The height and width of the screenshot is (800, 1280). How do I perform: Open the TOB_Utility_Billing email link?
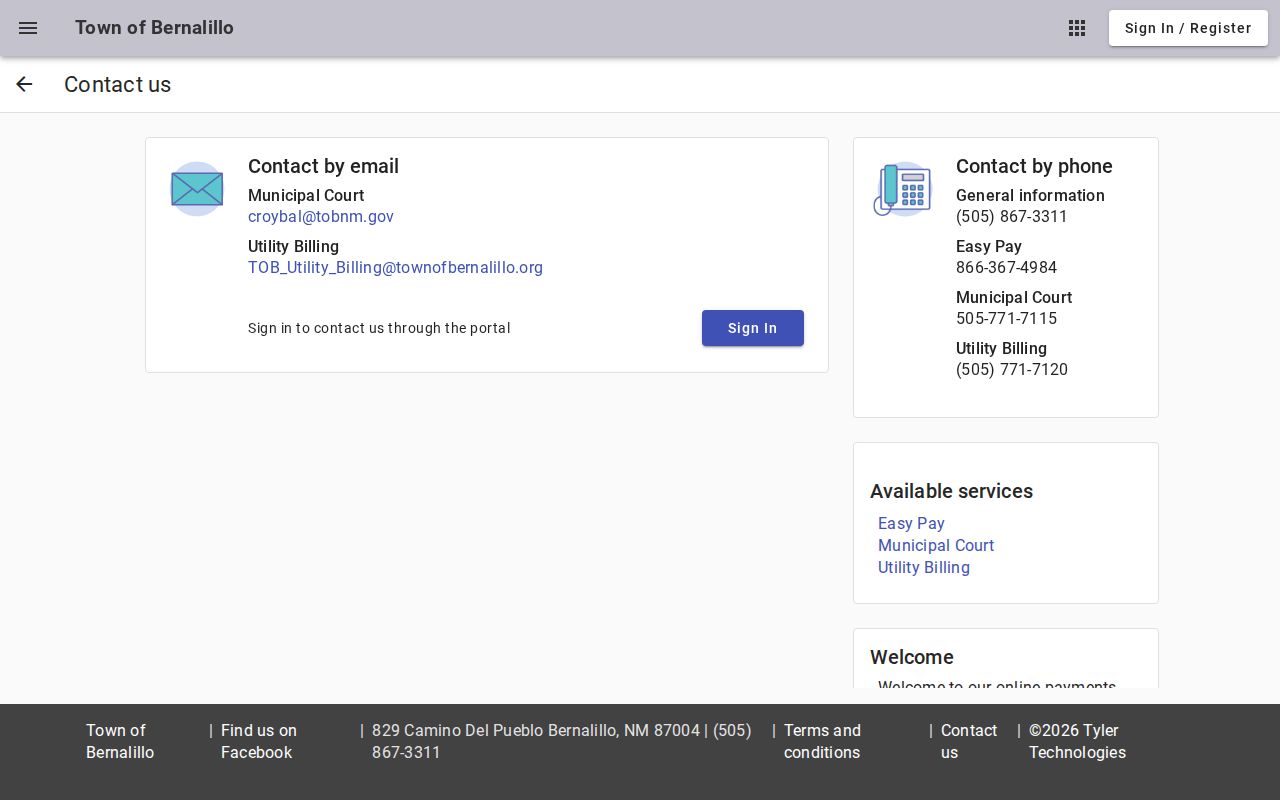[395, 268]
